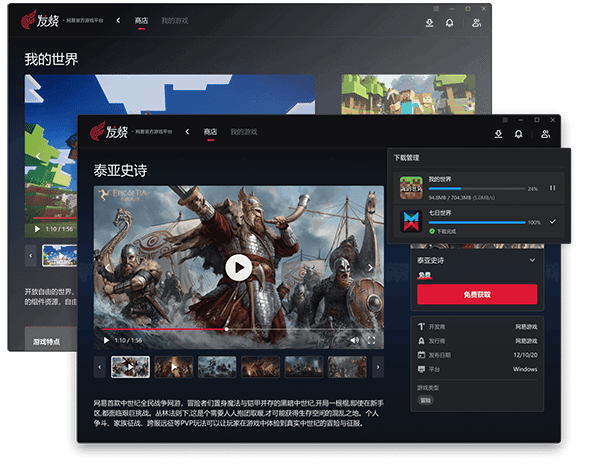Click the 冒险 game type tag
600x466 pixels.
425,400
